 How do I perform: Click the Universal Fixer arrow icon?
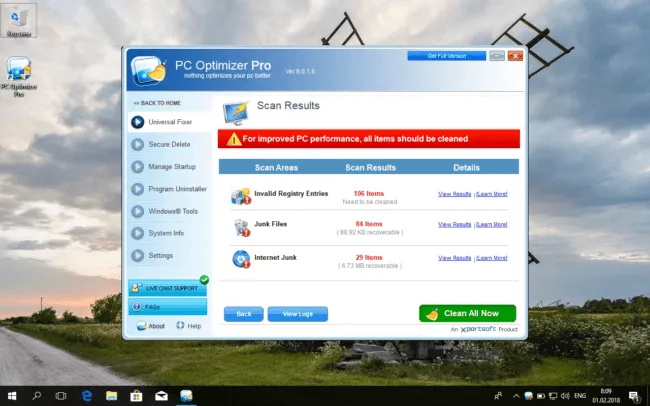[138, 122]
